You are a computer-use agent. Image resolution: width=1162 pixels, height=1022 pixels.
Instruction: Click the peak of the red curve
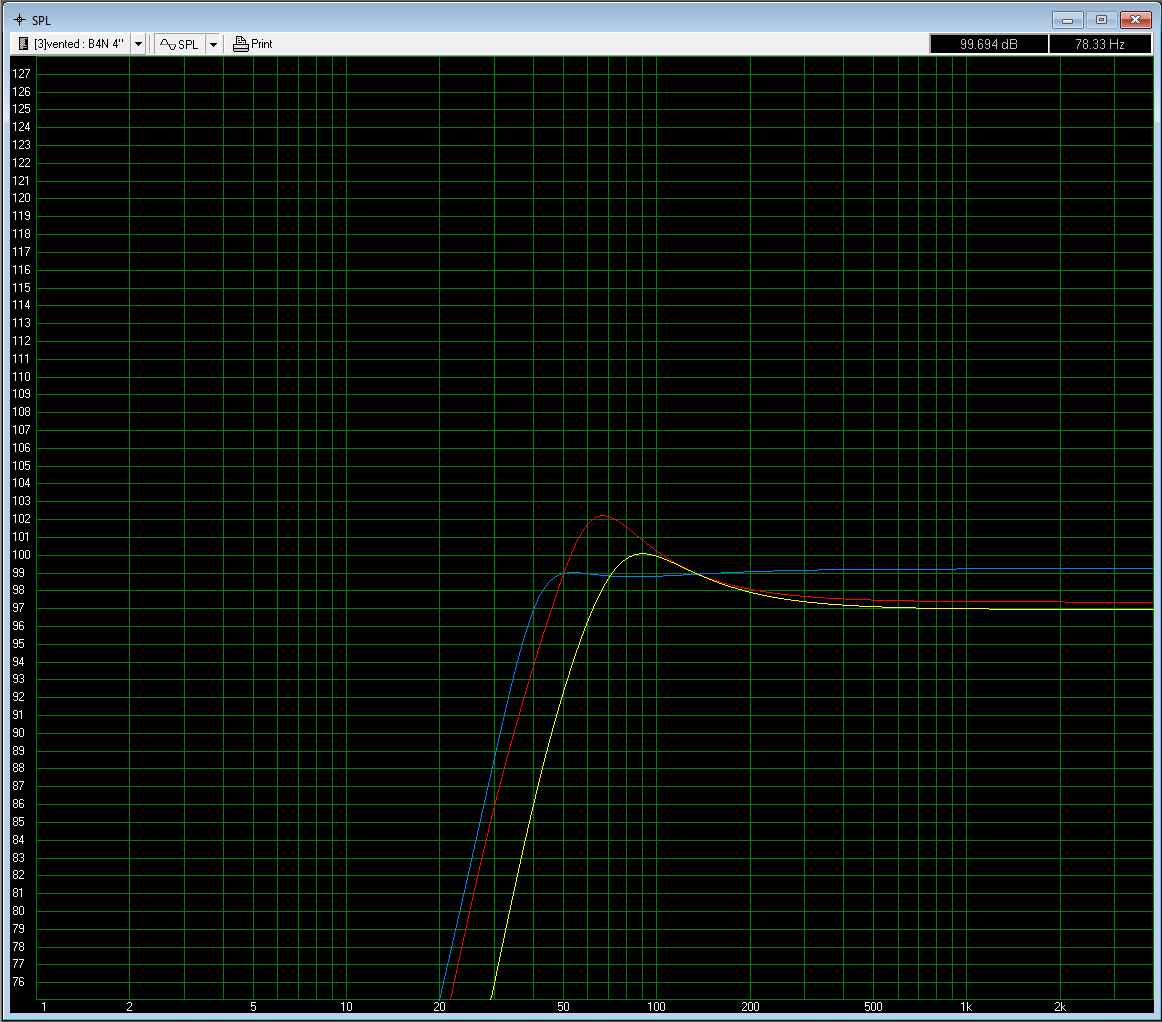point(602,516)
